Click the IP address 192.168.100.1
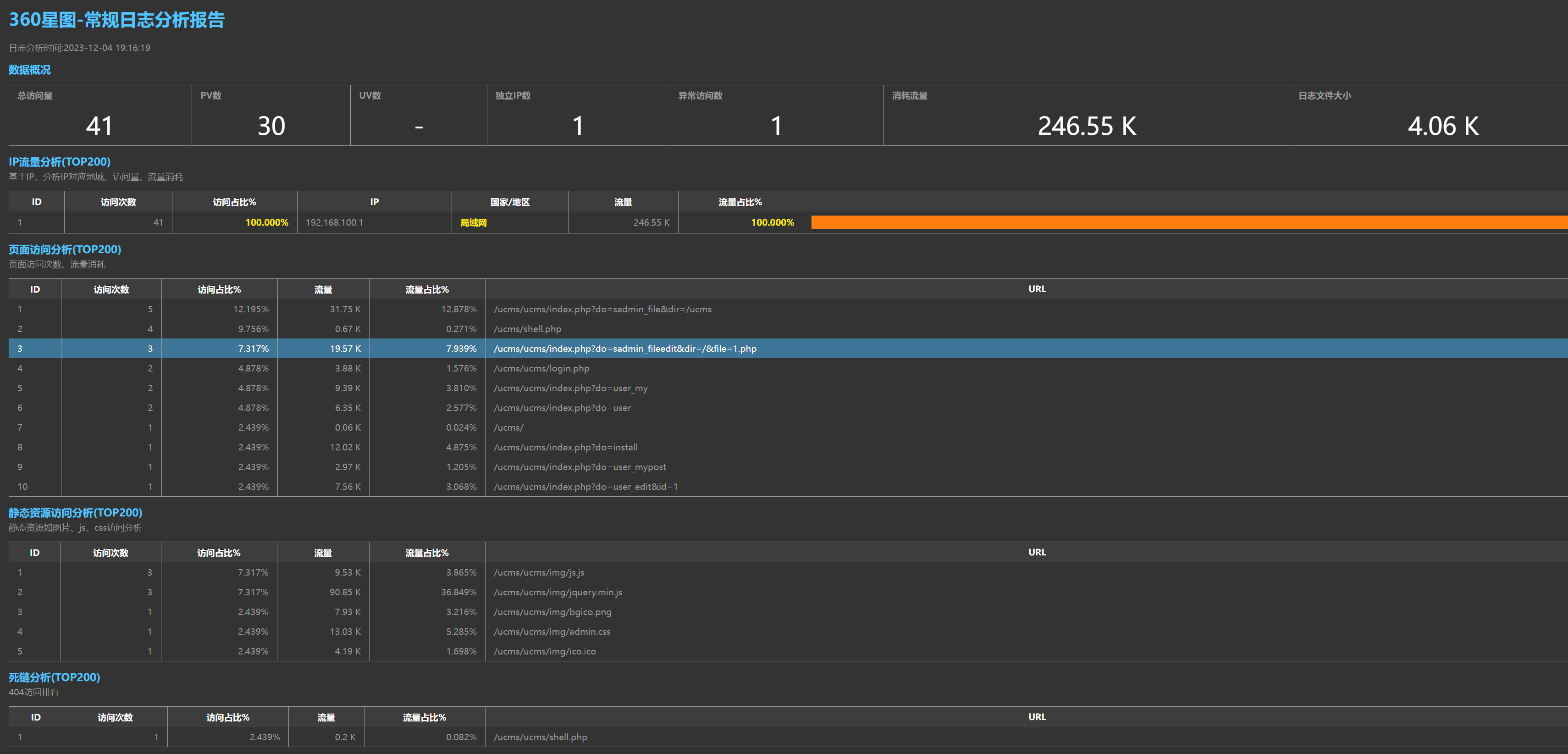The height and width of the screenshot is (754, 1568). pos(334,223)
